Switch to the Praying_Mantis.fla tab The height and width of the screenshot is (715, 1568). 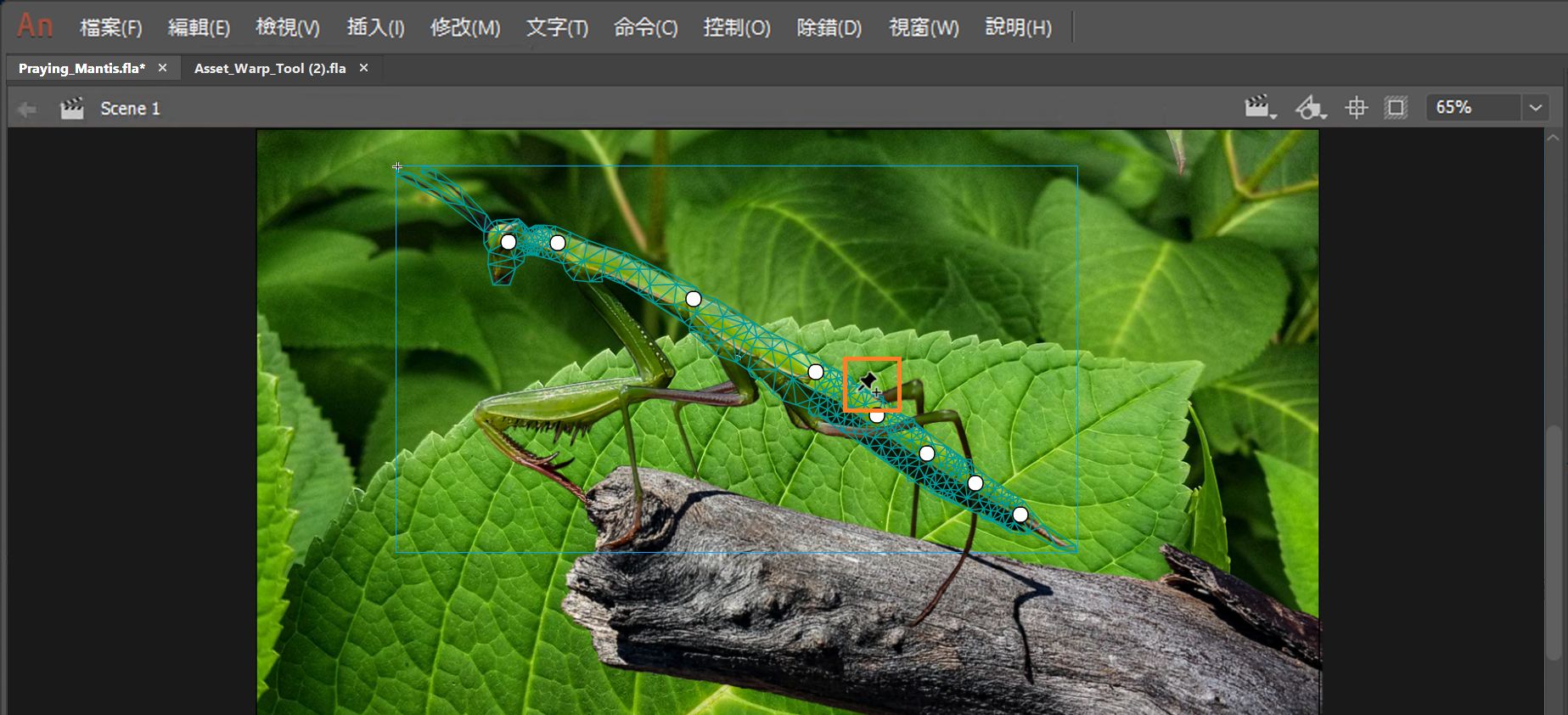81,68
